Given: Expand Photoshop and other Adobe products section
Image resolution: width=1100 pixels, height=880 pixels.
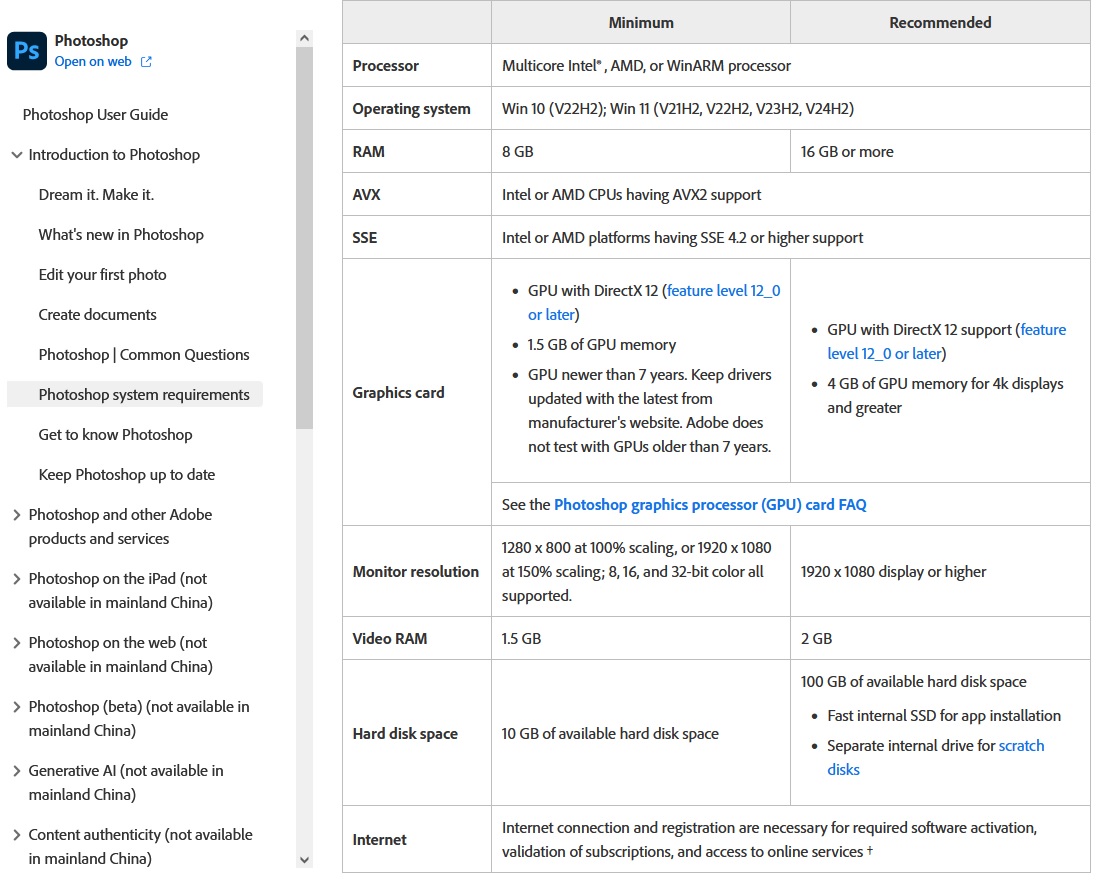Looking at the screenshot, I should click(17, 515).
